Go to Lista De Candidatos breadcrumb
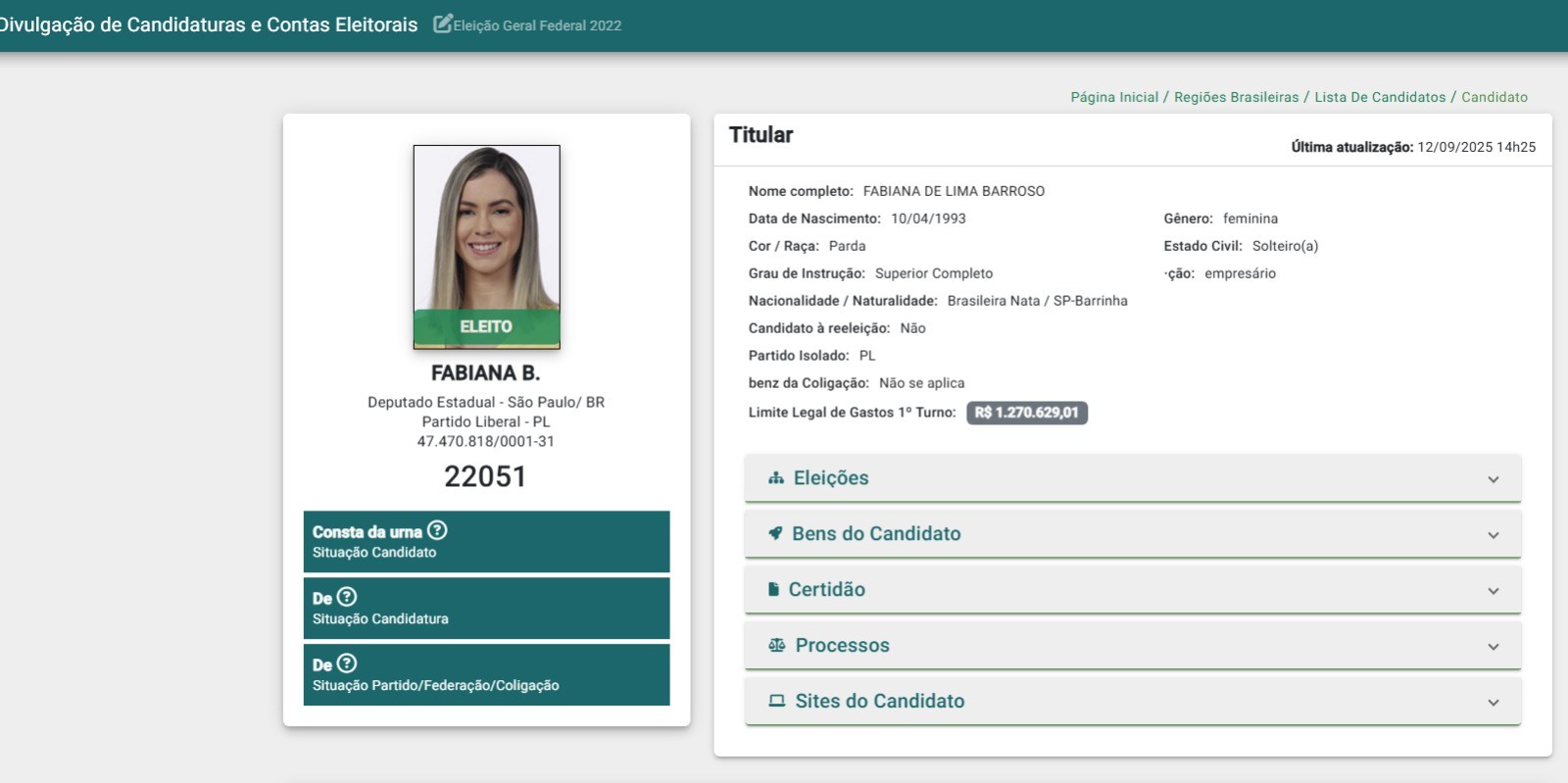This screenshot has height=783, width=1568. (x=1380, y=97)
